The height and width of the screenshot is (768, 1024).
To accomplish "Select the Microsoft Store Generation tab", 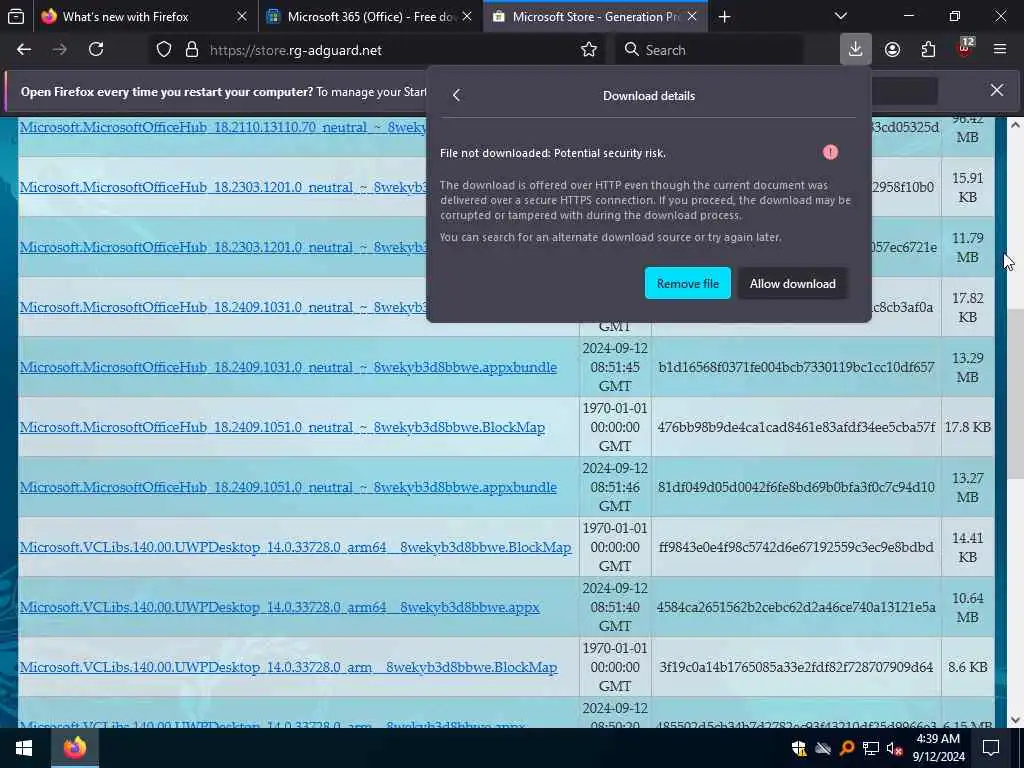I will tap(595, 17).
